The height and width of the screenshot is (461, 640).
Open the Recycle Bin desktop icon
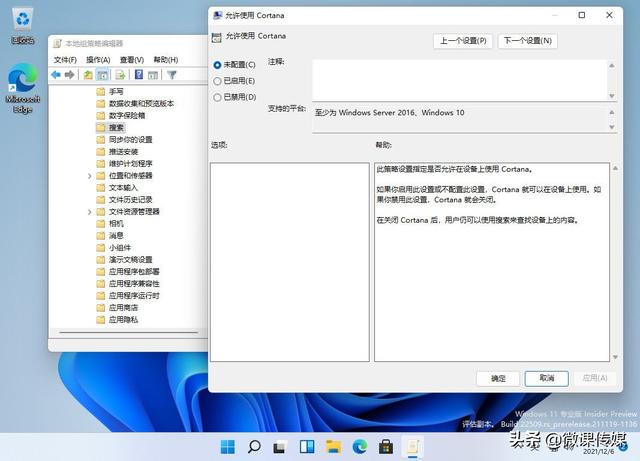(x=22, y=25)
